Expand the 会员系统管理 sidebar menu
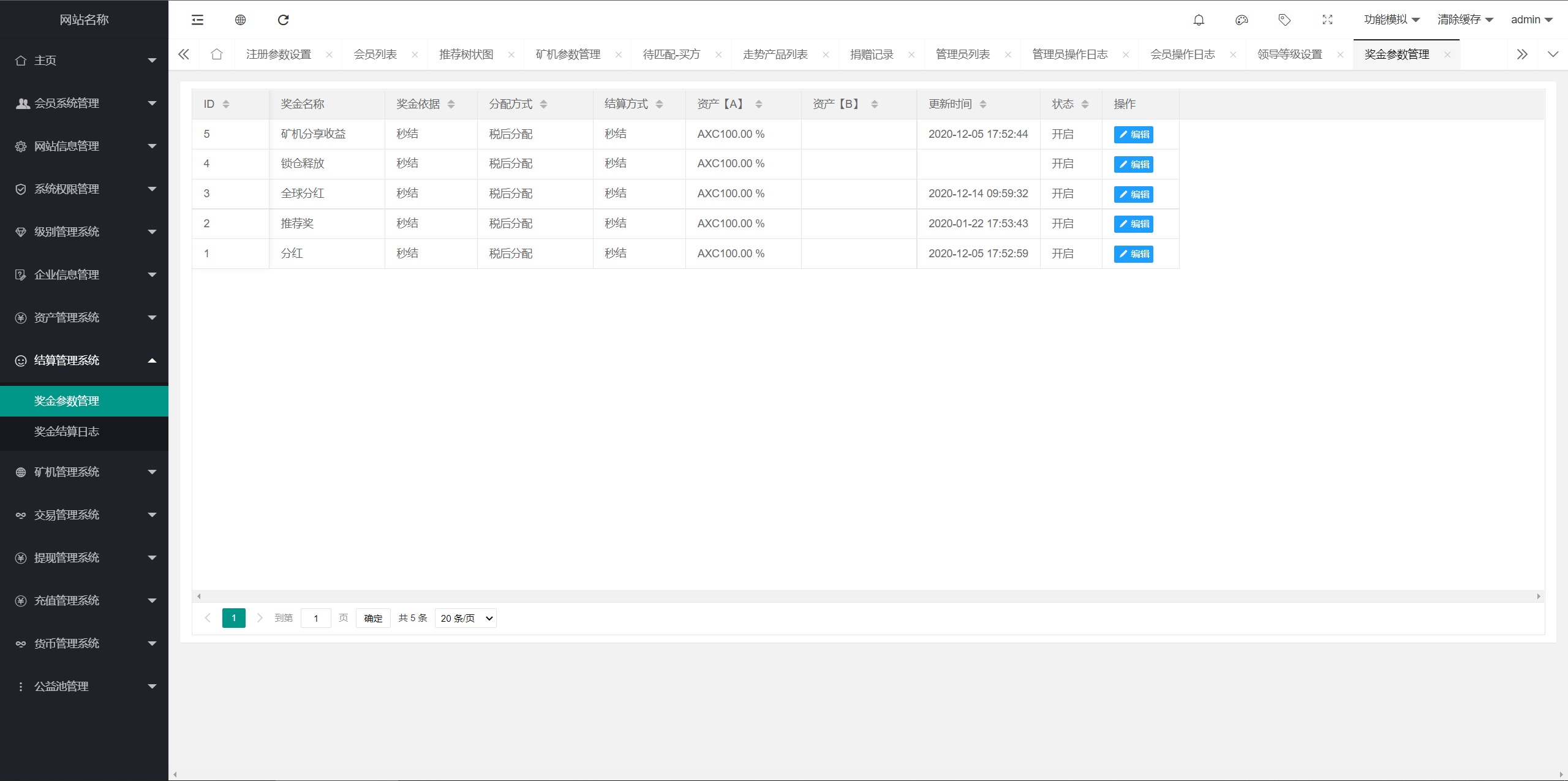This screenshot has width=1568, height=781. coord(84,103)
